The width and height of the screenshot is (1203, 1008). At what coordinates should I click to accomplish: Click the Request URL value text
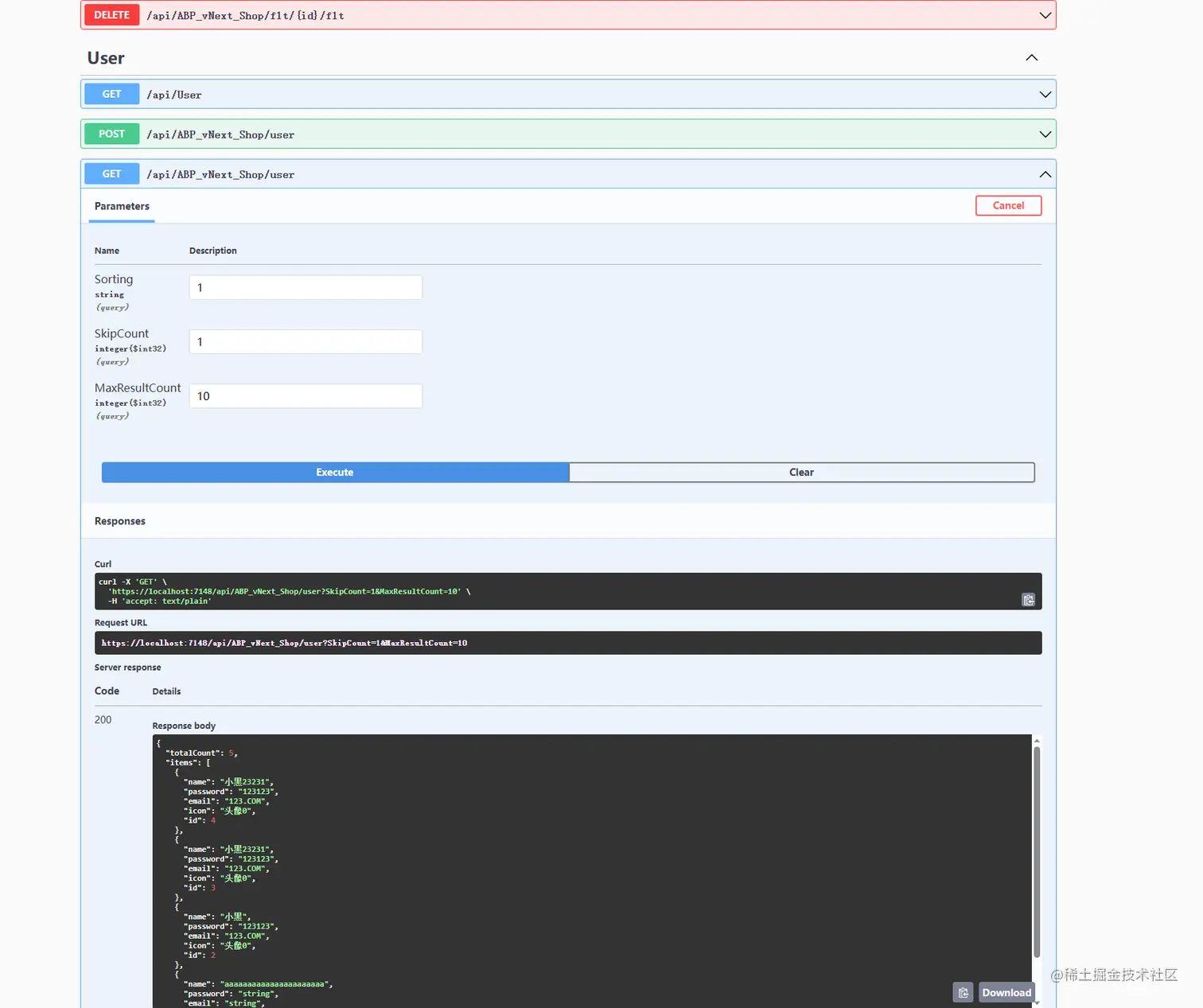pyautogui.click(x=284, y=643)
